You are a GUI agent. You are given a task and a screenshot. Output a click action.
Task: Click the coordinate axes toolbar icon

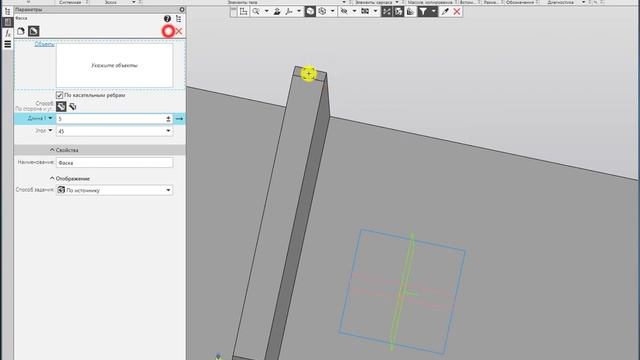tap(289, 11)
